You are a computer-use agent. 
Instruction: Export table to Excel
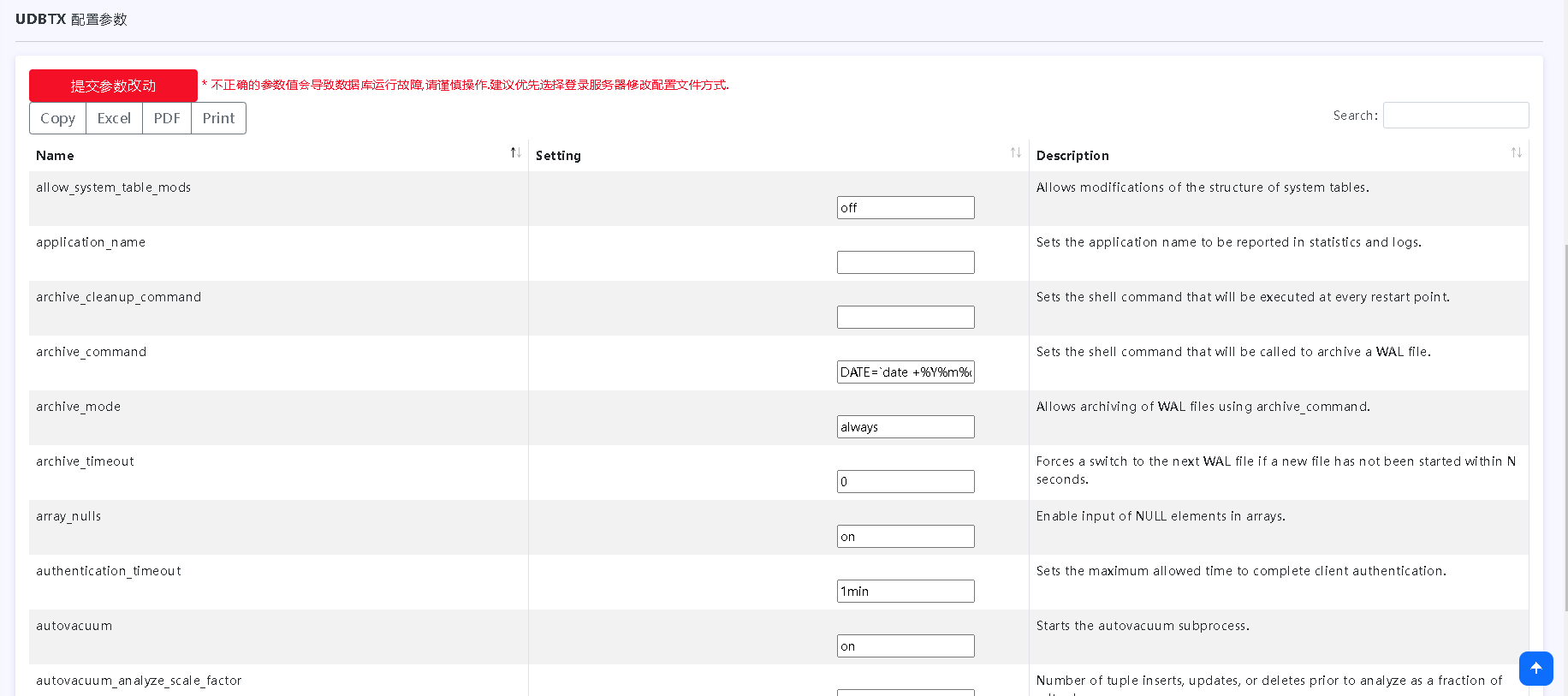click(114, 118)
